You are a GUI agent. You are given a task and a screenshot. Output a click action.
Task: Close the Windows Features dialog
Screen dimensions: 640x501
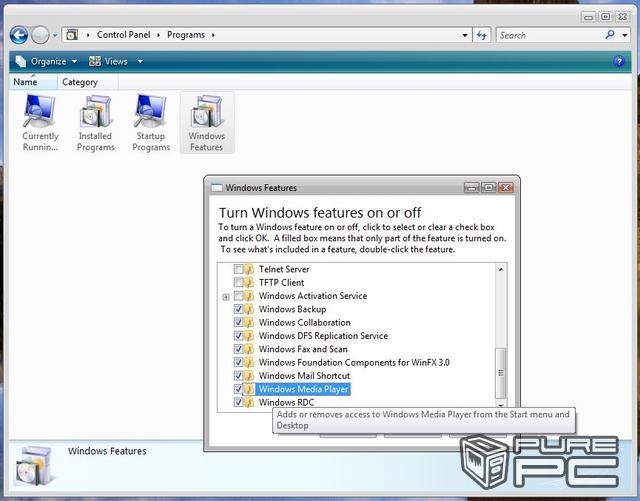coord(506,187)
